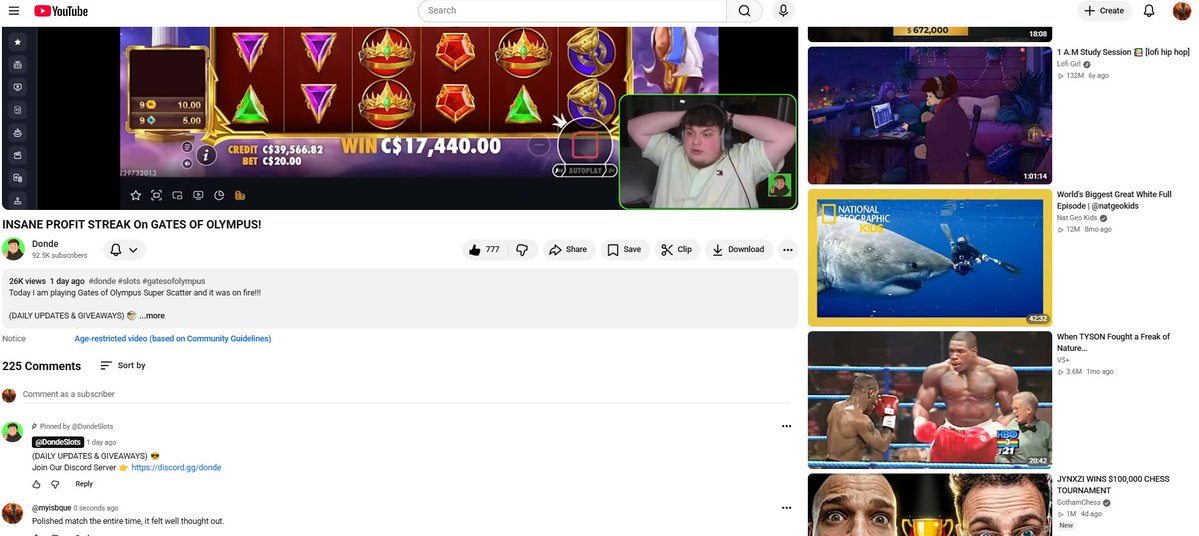Open World's Biggest Great White thumbnail
Viewport: 1199px width, 536px height.
click(930, 258)
